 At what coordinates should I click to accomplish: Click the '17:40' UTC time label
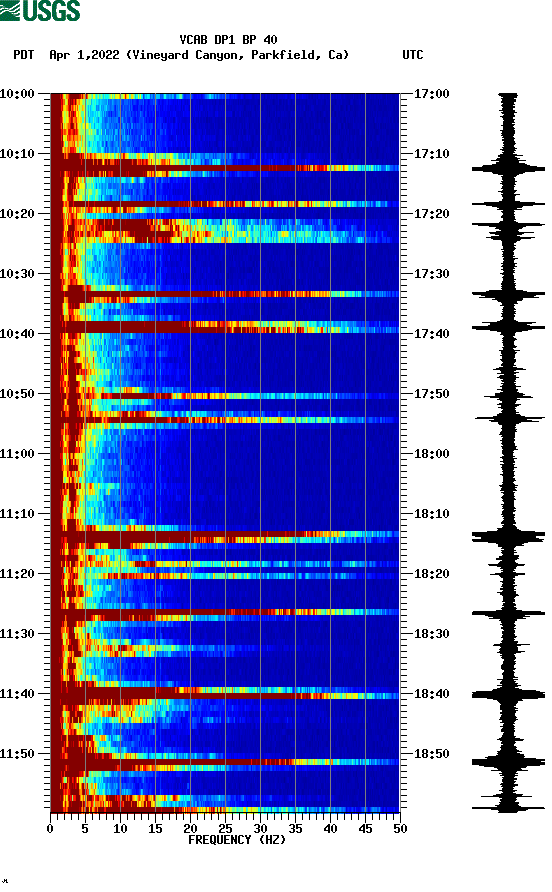(431, 333)
